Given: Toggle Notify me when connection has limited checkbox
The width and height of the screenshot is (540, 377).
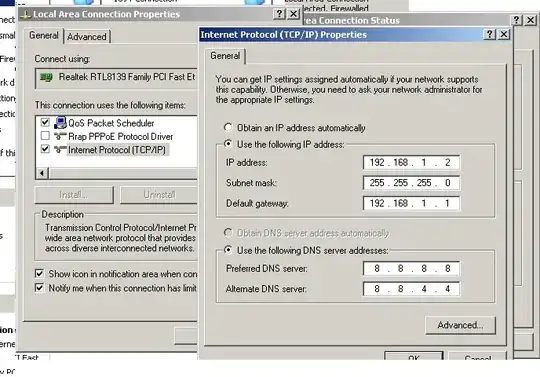Looking at the screenshot, I should [x=39, y=287].
